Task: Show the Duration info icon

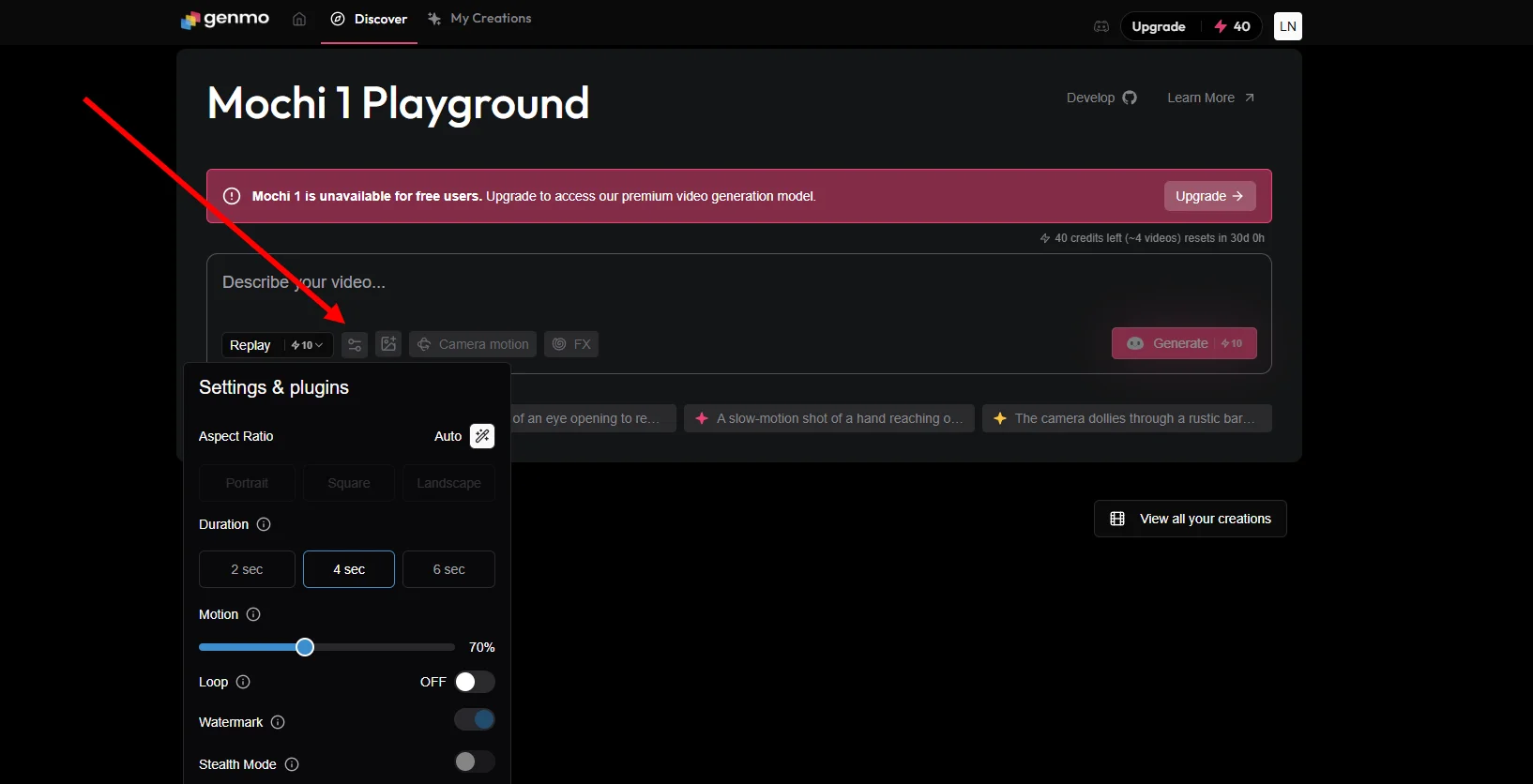Action: coord(264,524)
